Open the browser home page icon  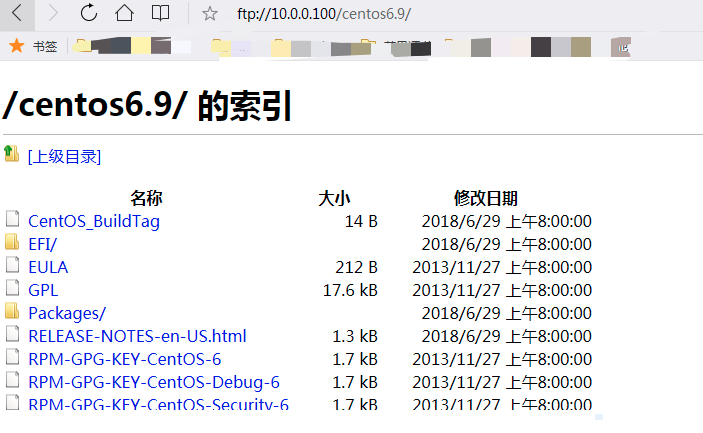[x=124, y=13]
